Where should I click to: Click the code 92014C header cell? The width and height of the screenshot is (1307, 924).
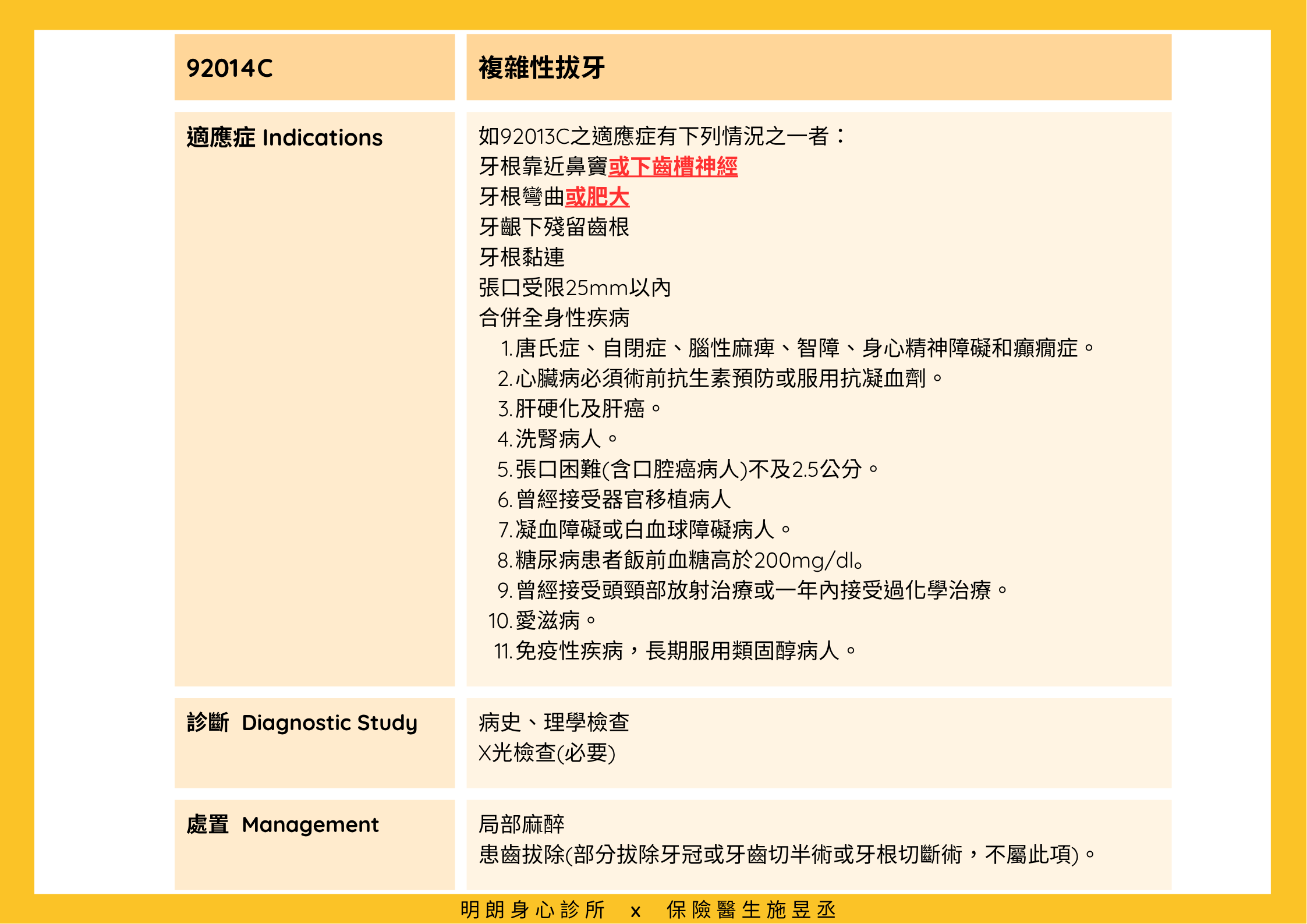314,67
